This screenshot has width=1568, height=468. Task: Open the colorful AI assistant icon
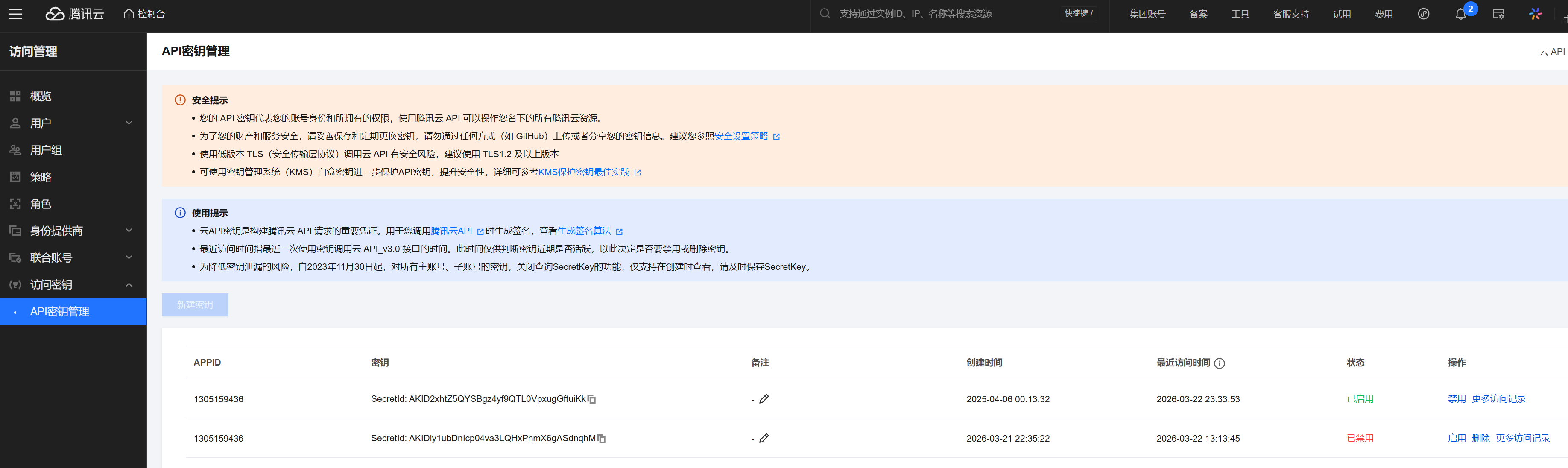[x=1535, y=14]
